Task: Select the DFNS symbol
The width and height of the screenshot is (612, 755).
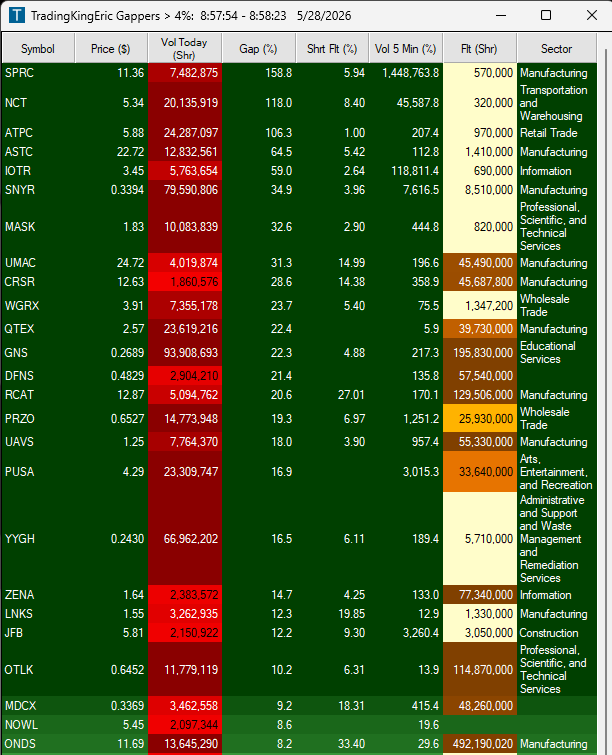Action: pos(19,376)
